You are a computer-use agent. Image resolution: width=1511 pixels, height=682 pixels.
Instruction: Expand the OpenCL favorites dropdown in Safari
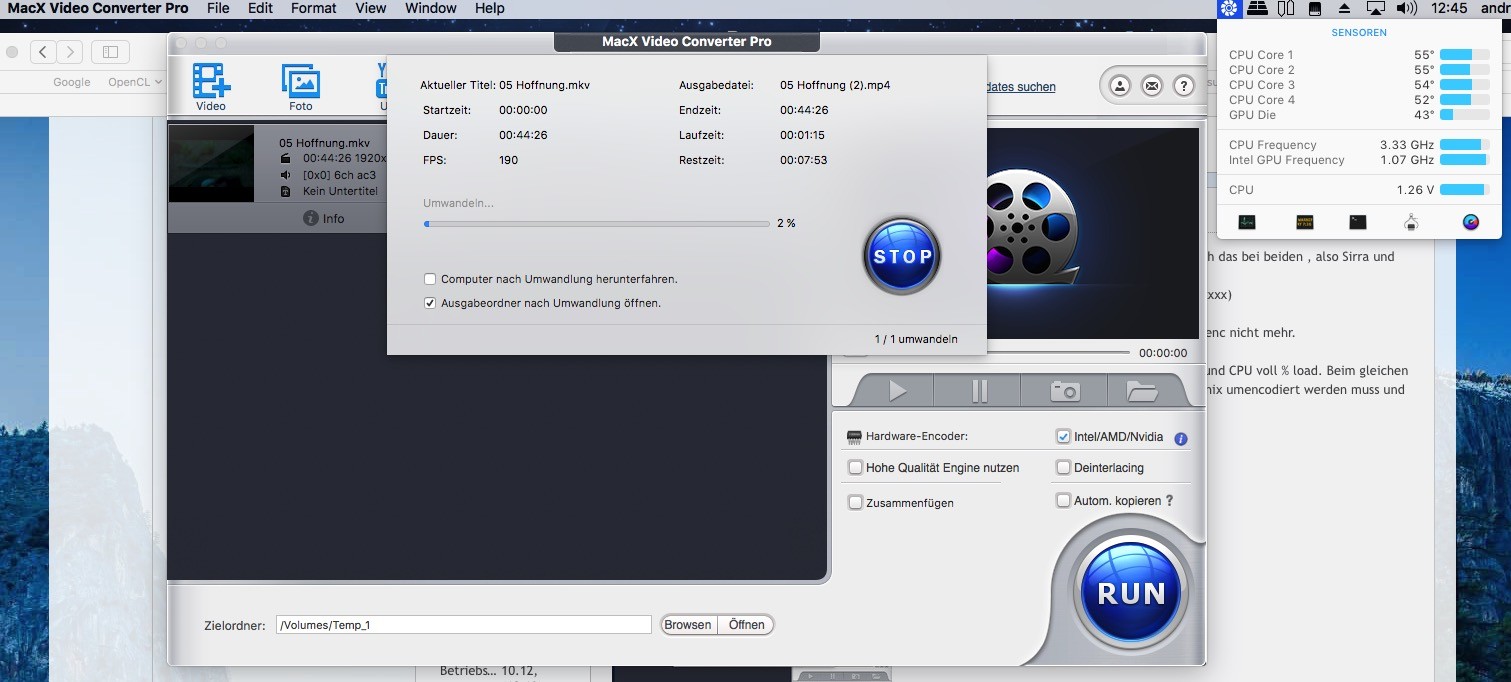[135, 82]
